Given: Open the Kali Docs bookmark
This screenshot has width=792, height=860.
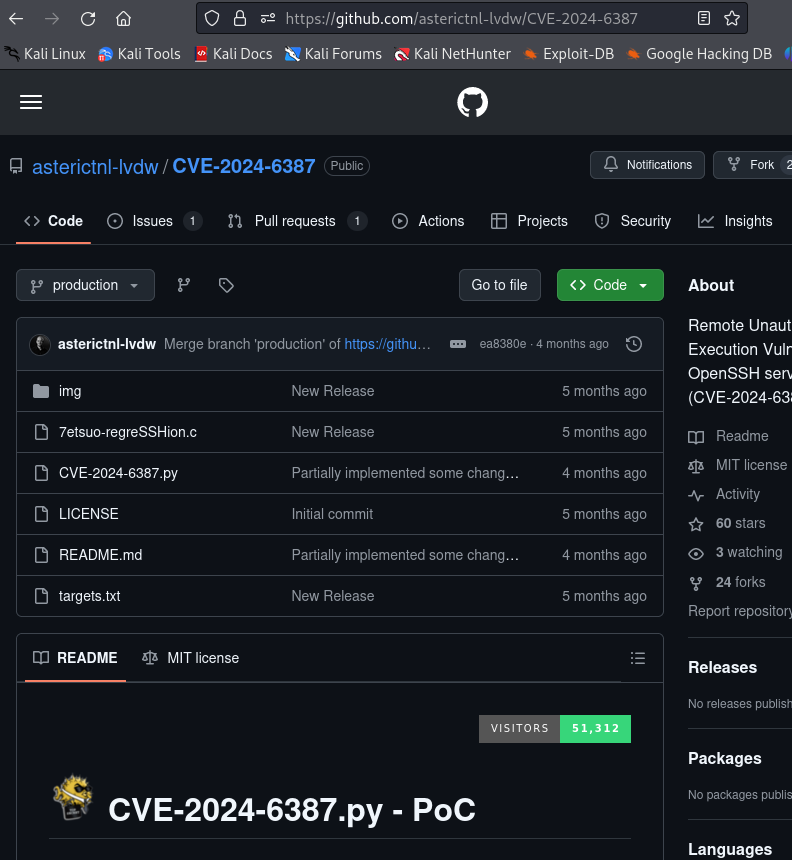Looking at the screenshot, I should coord(234,54).
